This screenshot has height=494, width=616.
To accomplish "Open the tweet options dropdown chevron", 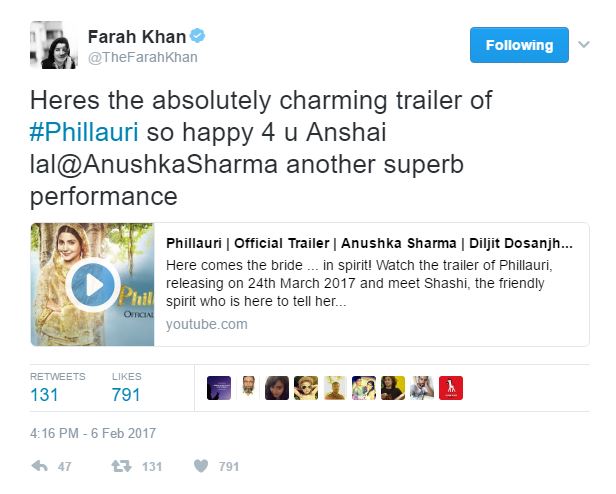I will [584, 45].
